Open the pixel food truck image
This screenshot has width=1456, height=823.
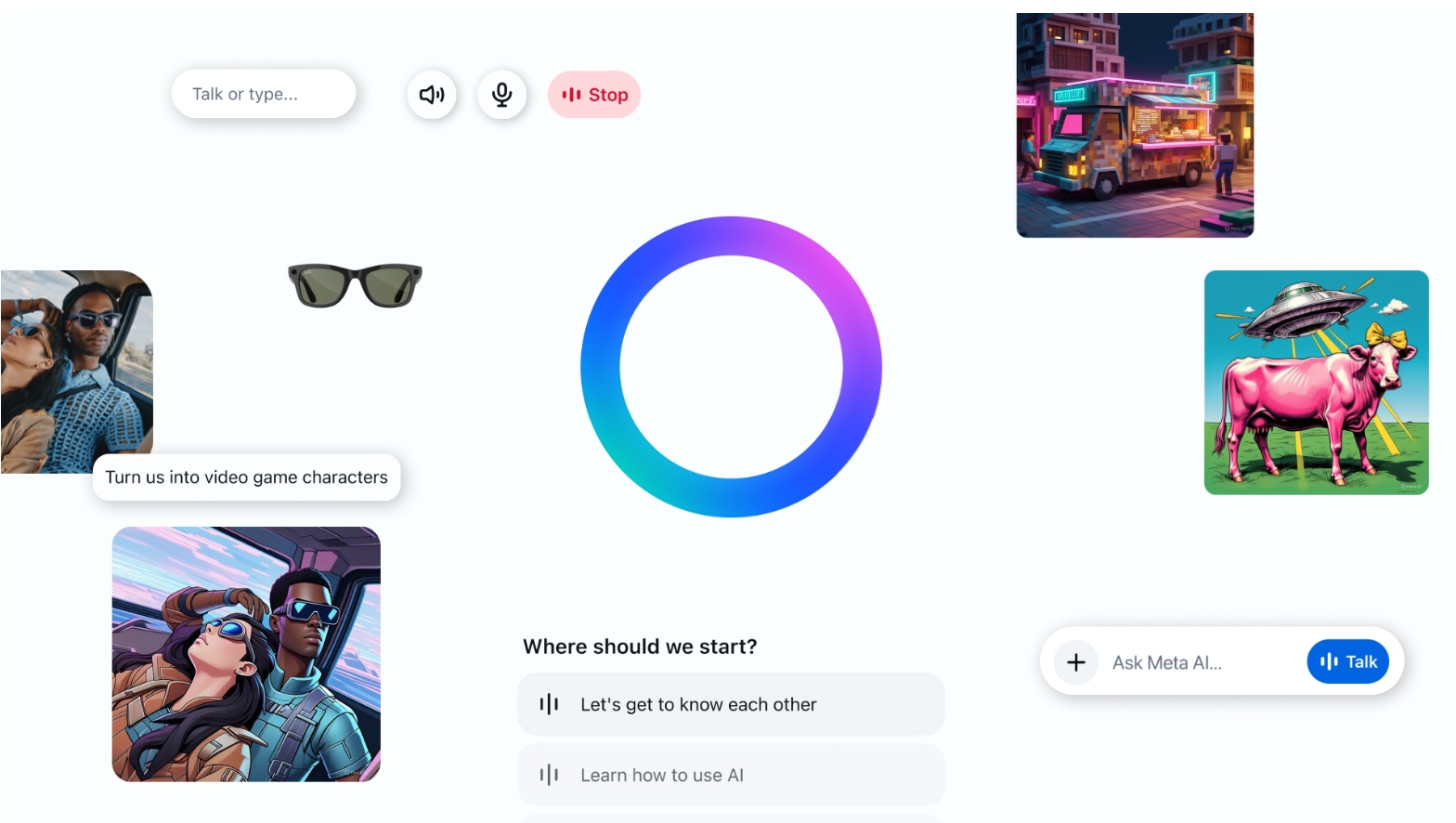(1135, 125)
